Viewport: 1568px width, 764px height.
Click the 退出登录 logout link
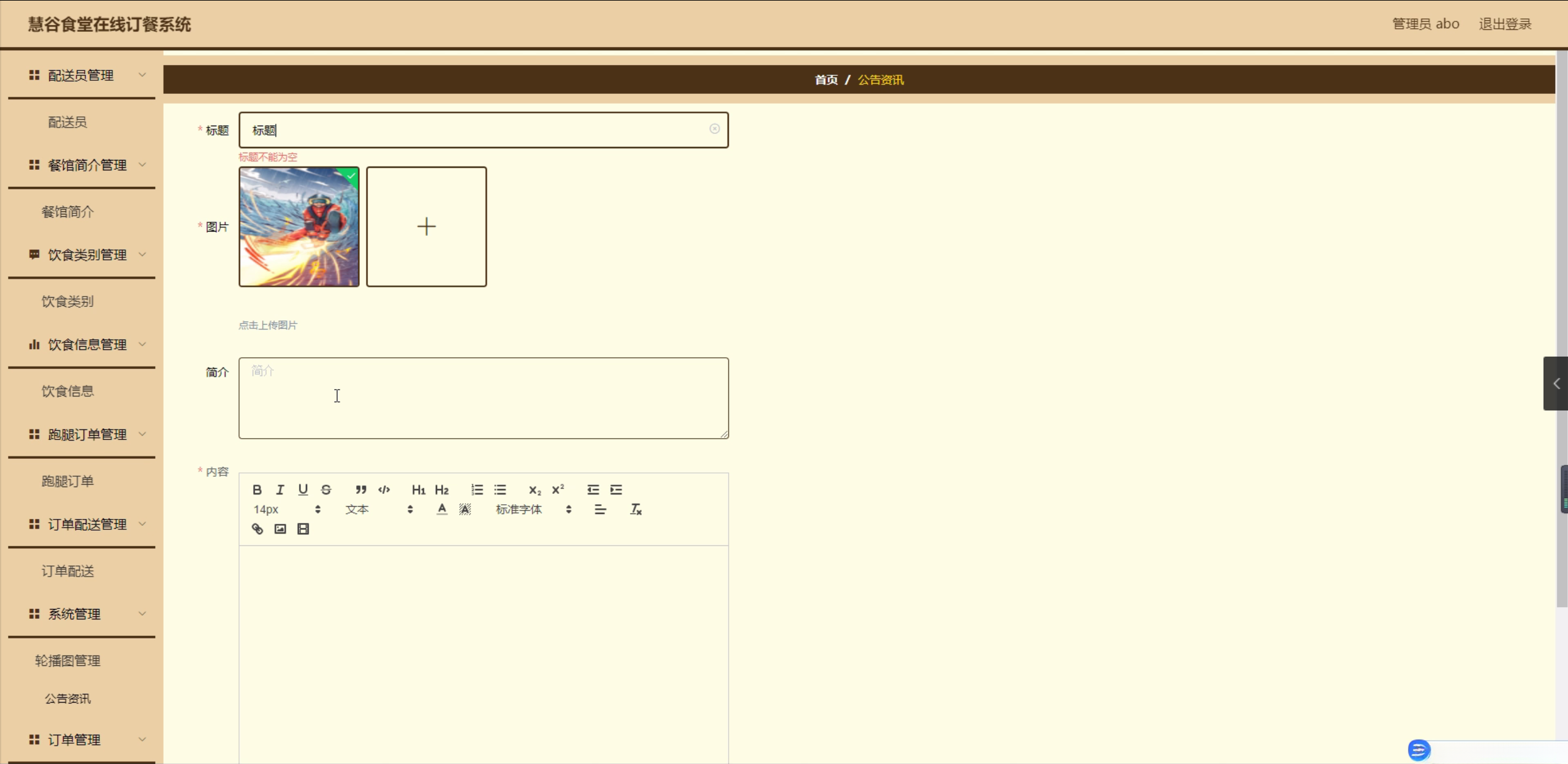click(1505, 24)
